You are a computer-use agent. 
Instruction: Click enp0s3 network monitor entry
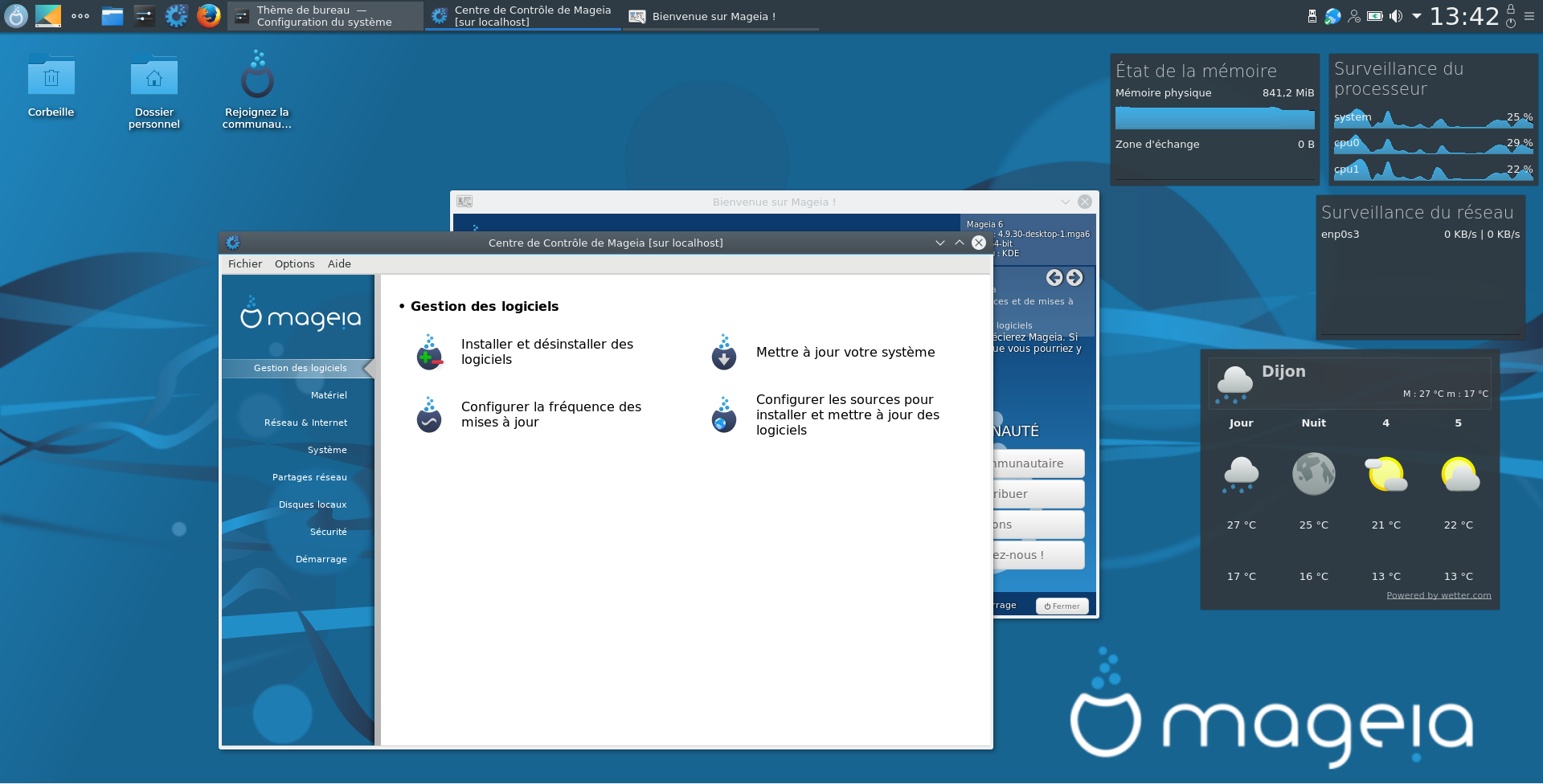(x=1420, y=235)
